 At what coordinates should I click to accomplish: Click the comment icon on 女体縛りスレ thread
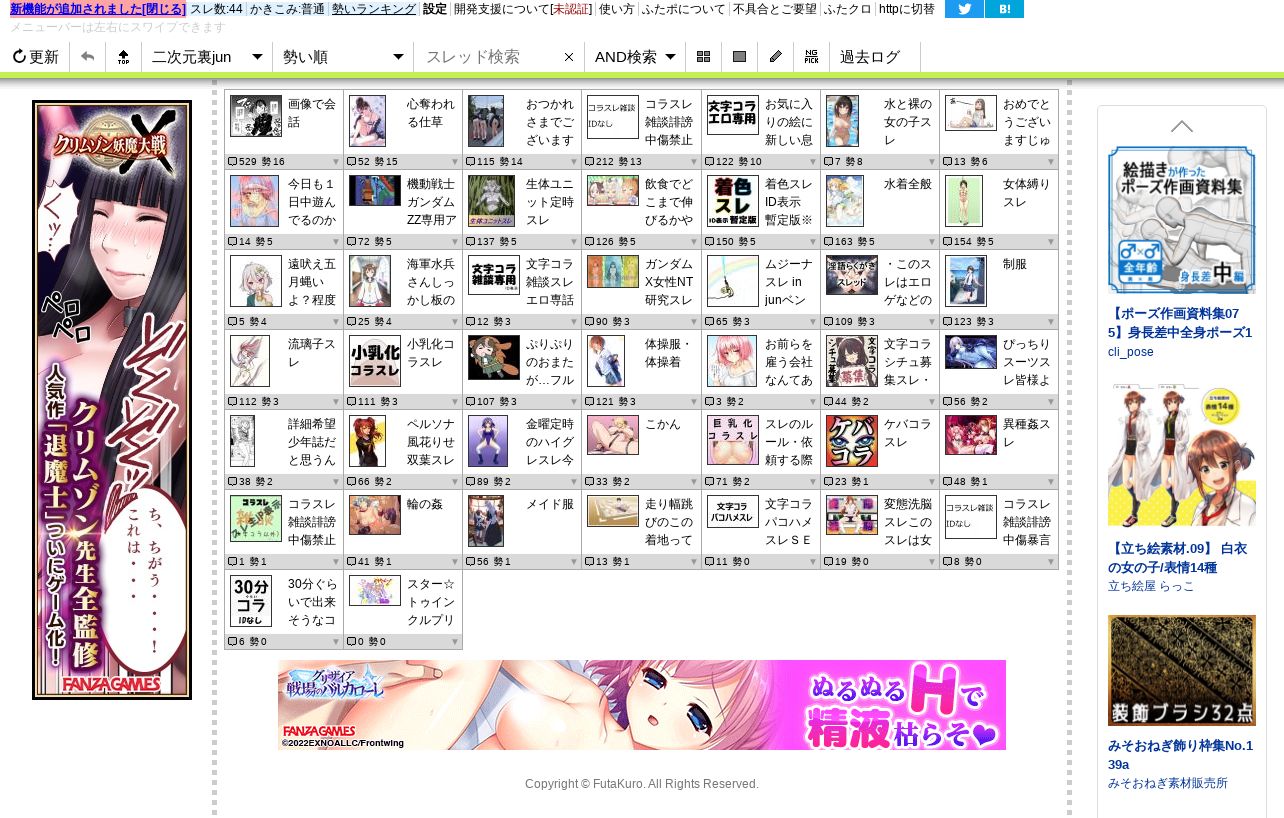coord(948,242)
